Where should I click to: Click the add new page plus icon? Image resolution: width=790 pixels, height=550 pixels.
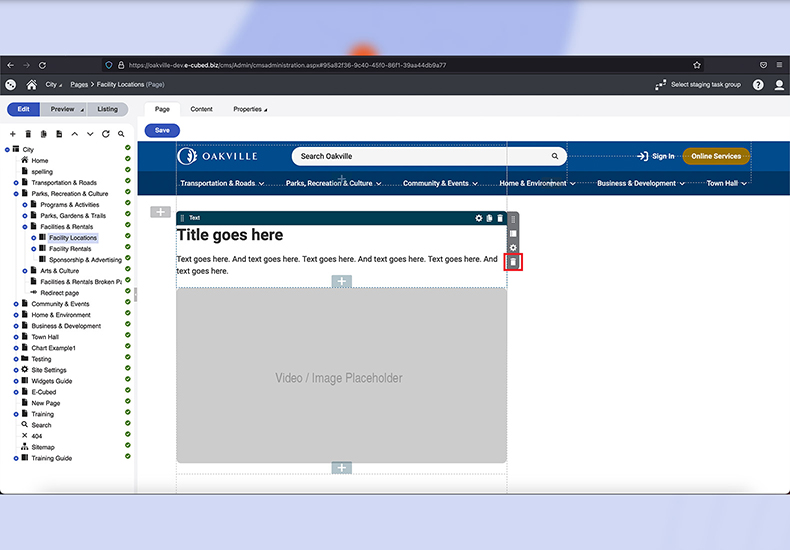pyautogui.click(x=12, y=134)
